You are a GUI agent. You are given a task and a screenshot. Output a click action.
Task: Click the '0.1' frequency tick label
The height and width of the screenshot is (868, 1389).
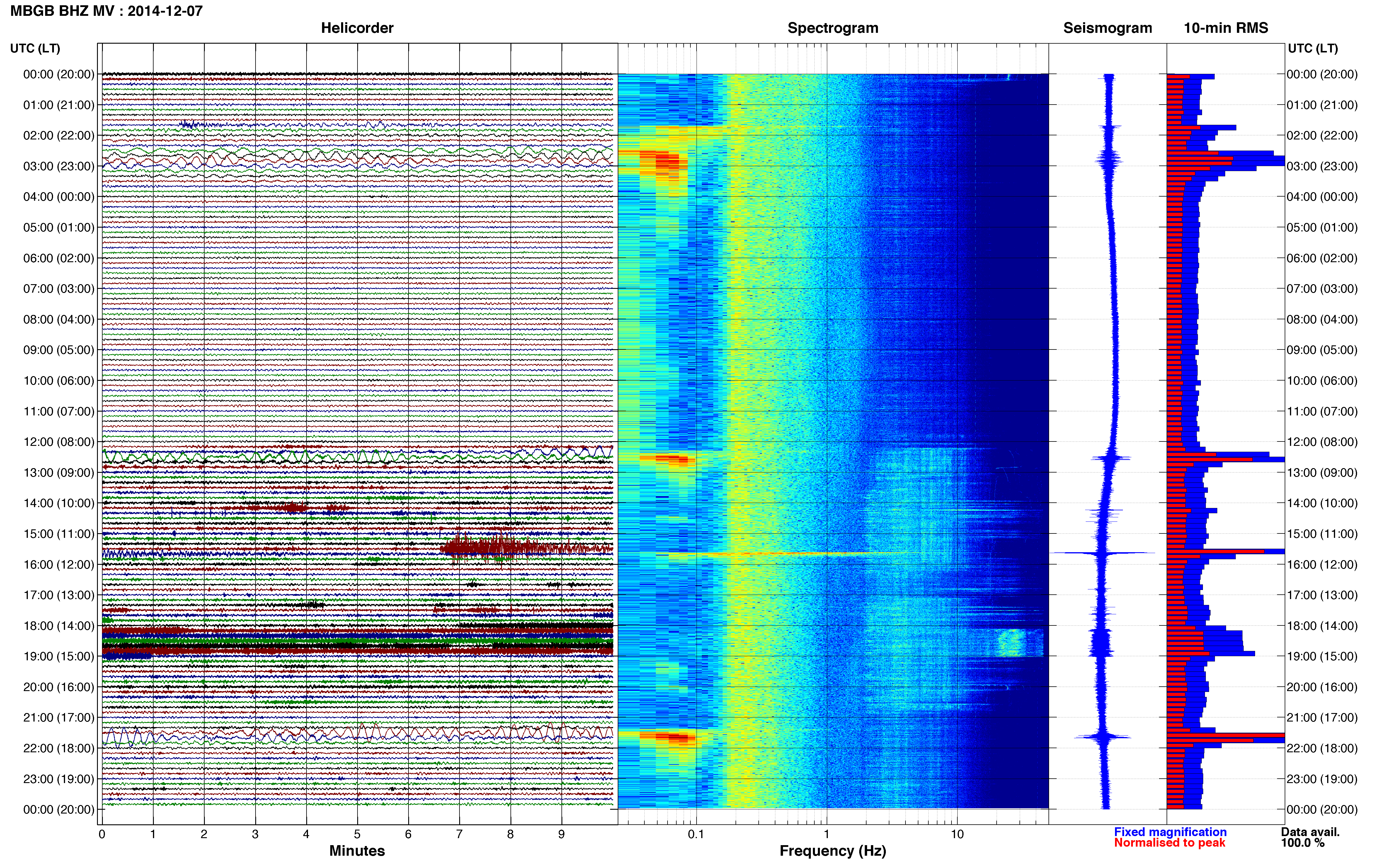[696, 834]
